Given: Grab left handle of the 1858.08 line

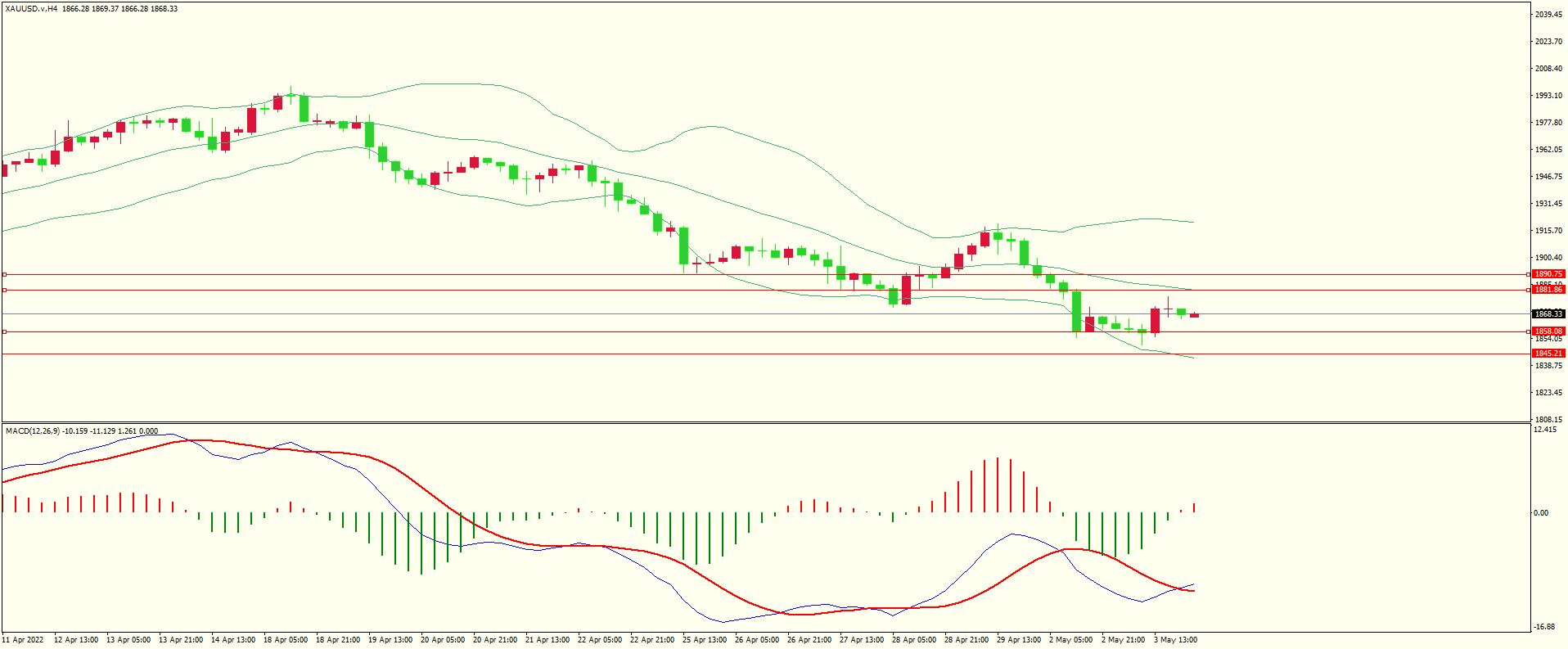Looking at the screenshot, I should tap(4, 331).
